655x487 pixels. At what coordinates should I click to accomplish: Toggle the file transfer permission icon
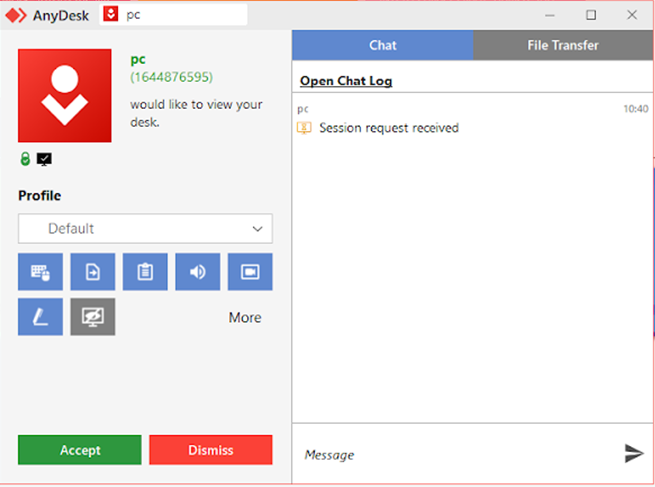click(x=93, y=271)
